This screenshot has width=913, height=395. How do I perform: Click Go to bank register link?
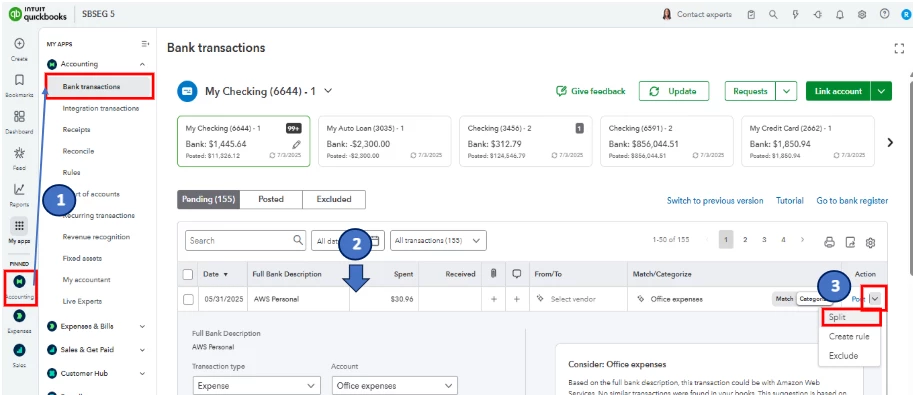pos(852,200)
